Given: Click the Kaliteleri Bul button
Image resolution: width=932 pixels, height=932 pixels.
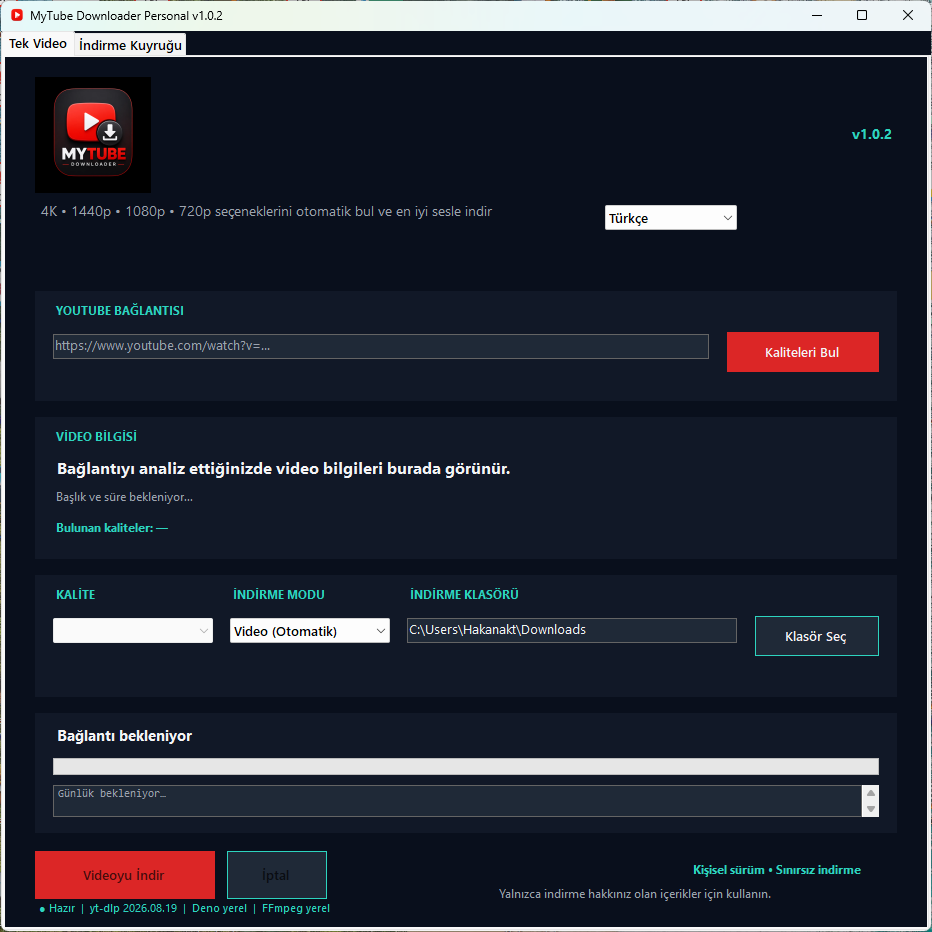Looking at the screenshot, I should point(802,352).
